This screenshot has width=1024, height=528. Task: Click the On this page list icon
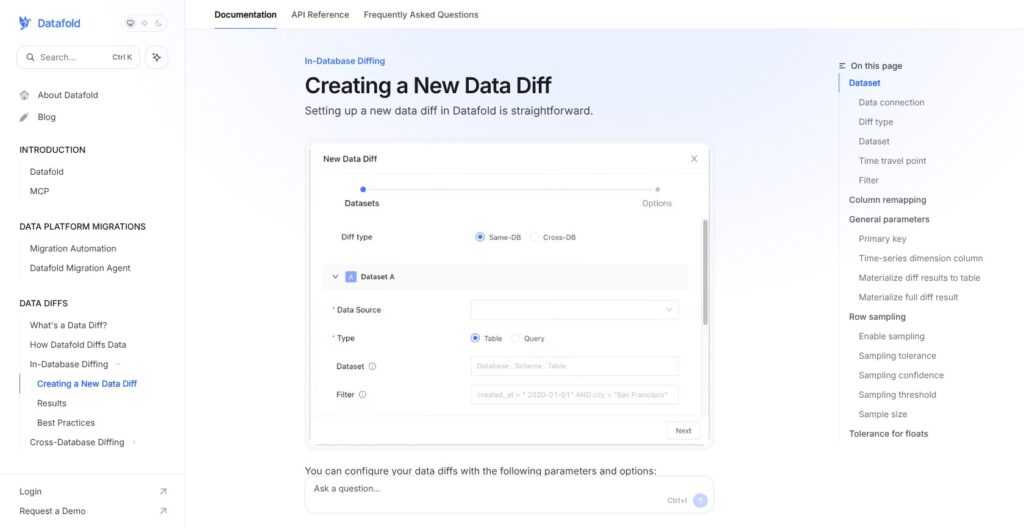coord(842,66)
